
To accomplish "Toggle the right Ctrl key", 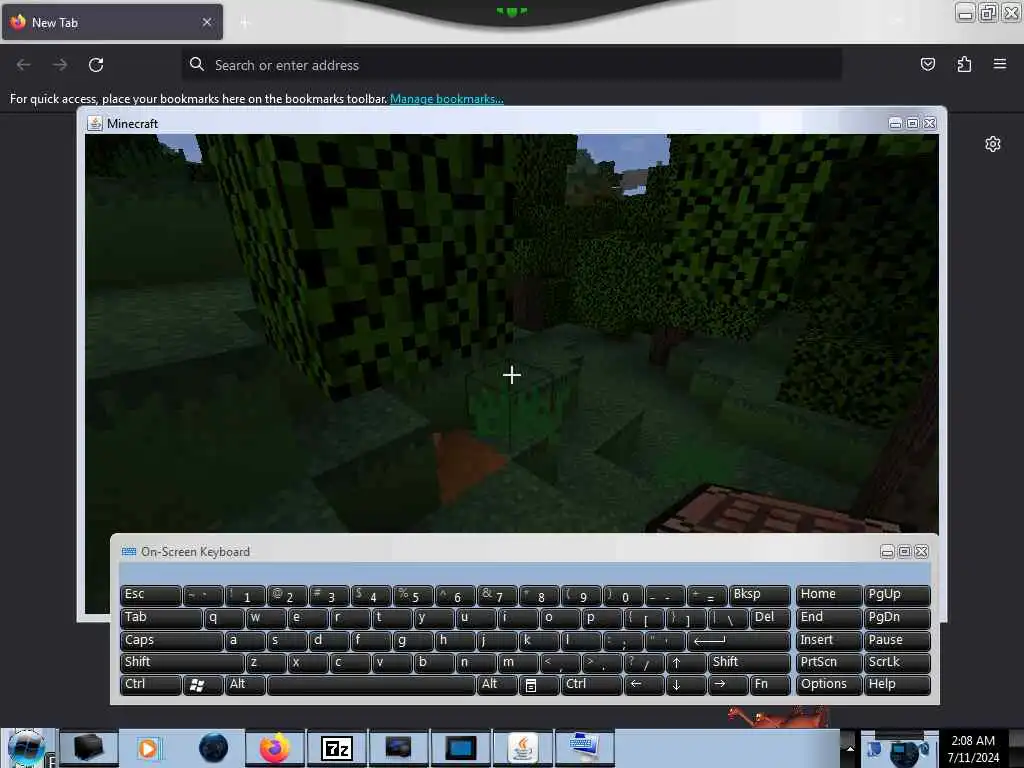I will (x=591, y=684).
